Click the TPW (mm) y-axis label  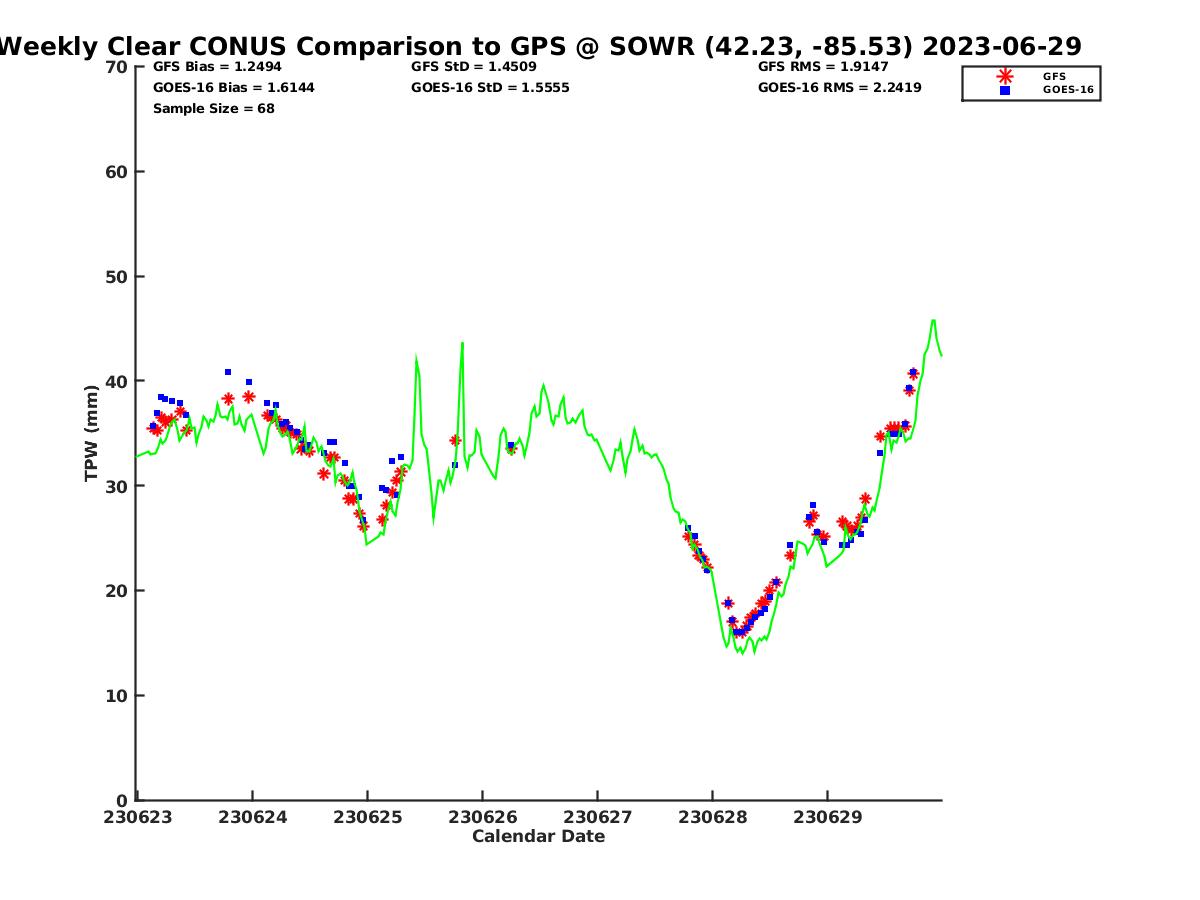click(92, 433)
